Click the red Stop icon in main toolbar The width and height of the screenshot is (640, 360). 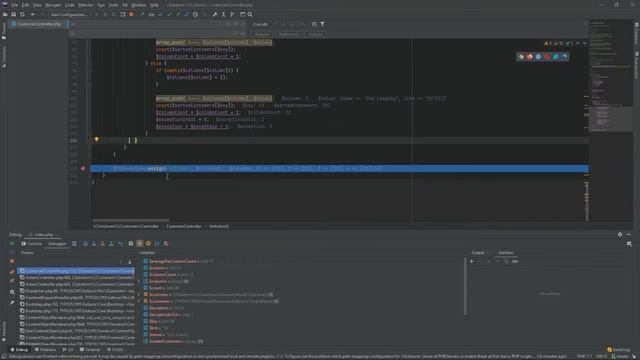coord(131,14)
